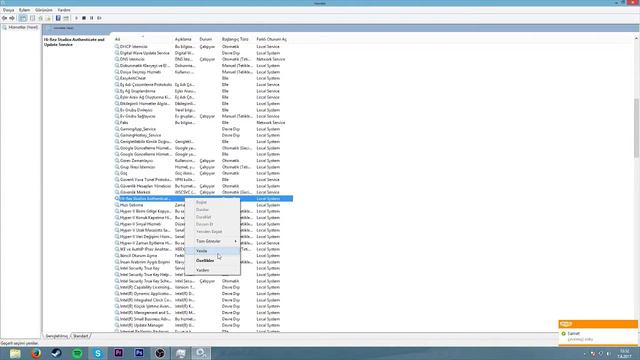The height and width of the screenshot is (360, 640).
Task: Select the DHCP İstemcisi service row
Action: click(203, 47)
